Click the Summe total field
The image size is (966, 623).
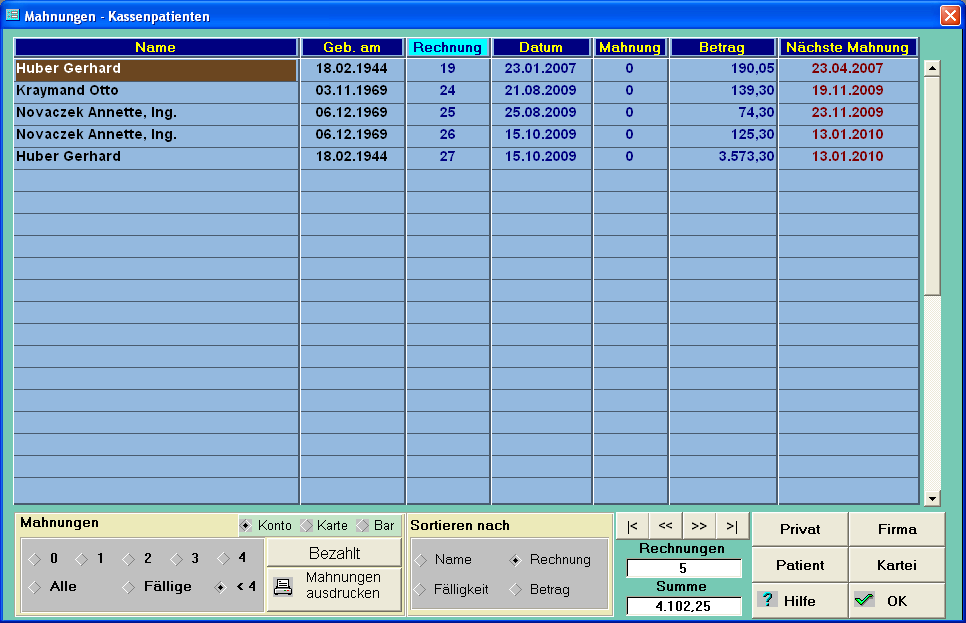684,605
